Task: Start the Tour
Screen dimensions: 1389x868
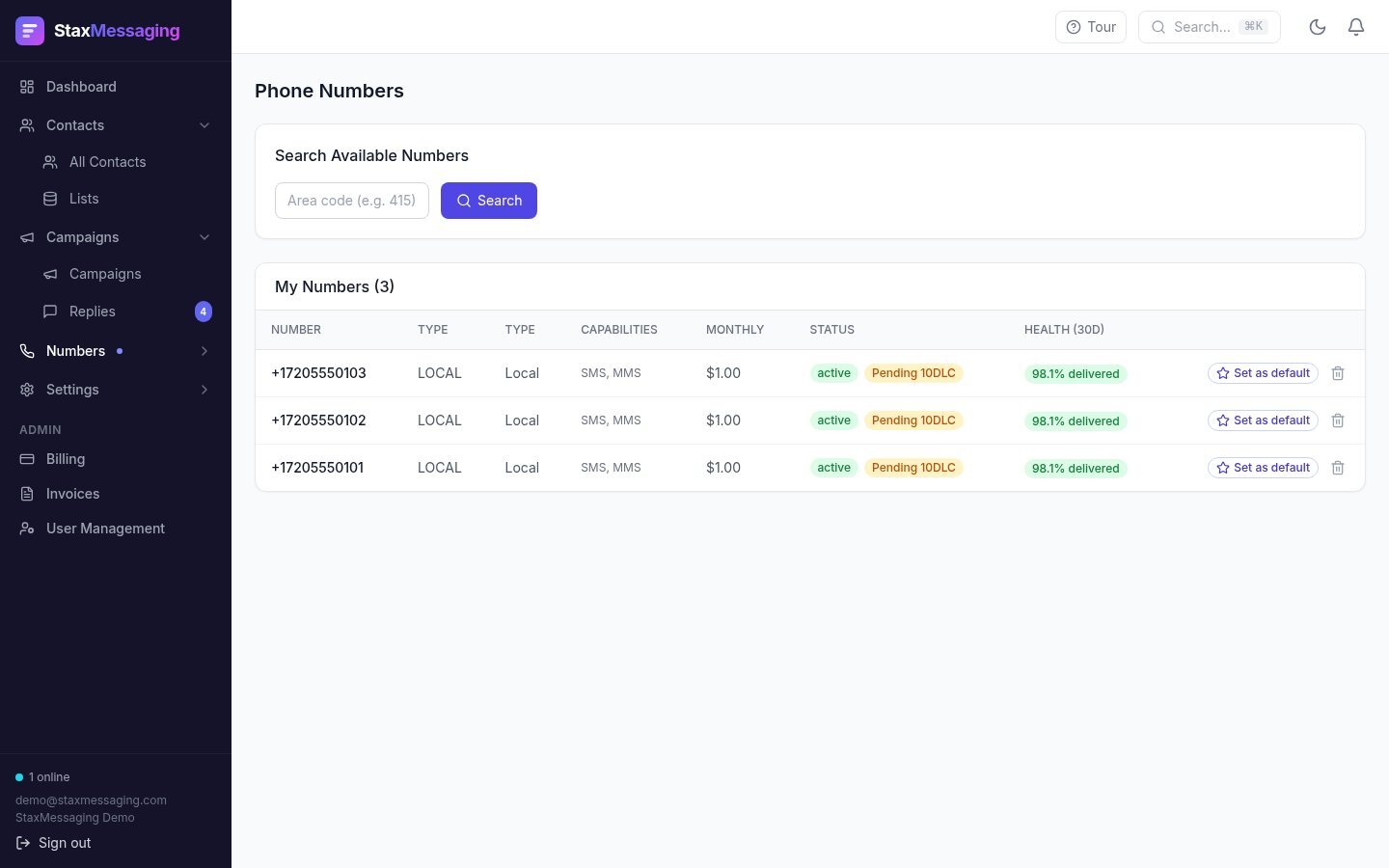Action: pos(1091,27)
